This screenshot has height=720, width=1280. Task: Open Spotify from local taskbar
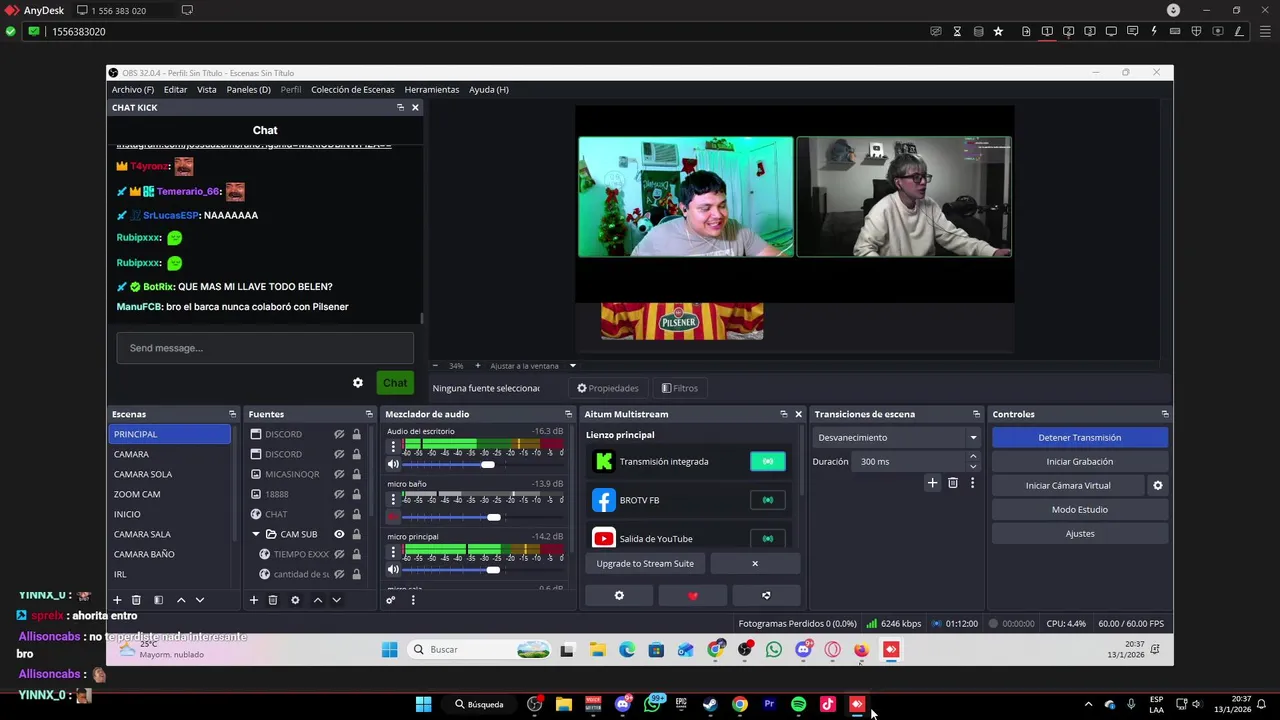coord(798,704)
